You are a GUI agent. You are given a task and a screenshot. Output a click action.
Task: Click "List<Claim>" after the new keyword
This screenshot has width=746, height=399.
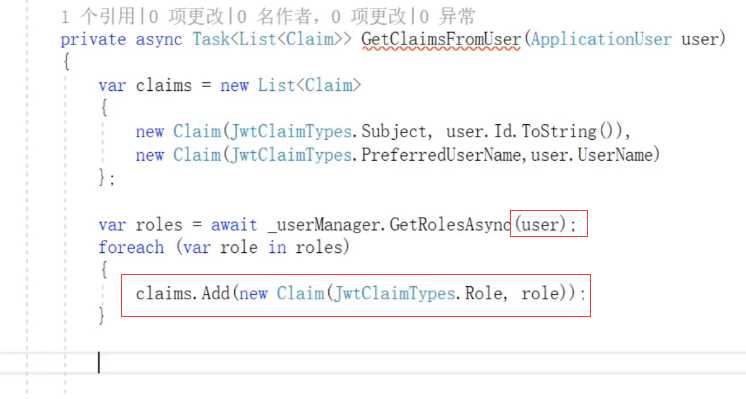tap(310, 86)
